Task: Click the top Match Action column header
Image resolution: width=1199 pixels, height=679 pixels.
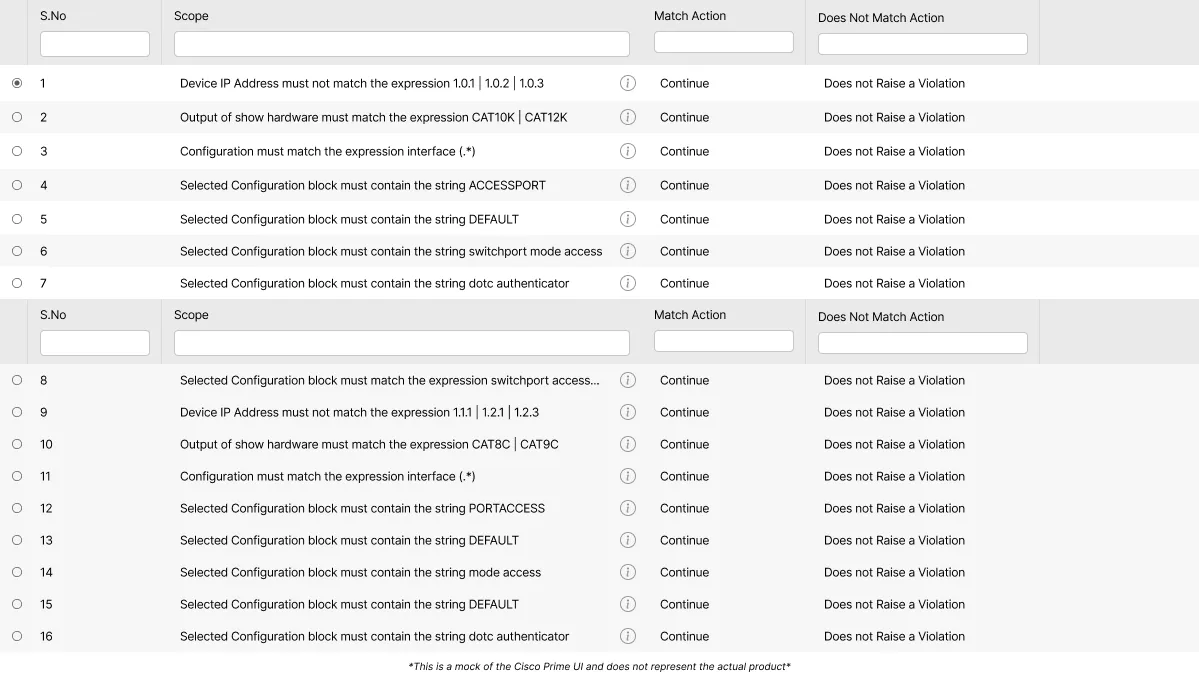Action: 690,16
